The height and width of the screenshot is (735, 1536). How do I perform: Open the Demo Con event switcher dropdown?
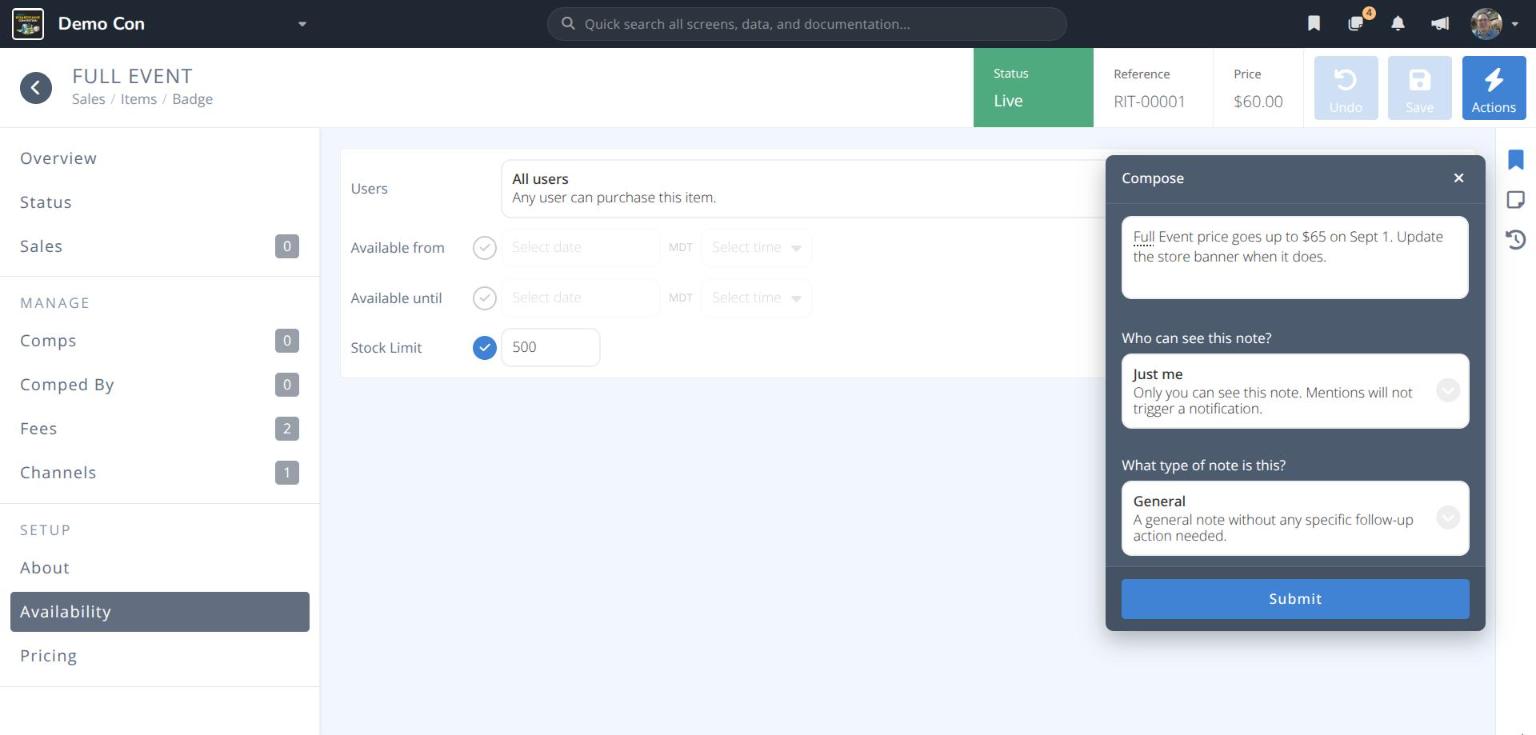click(302, 24)
